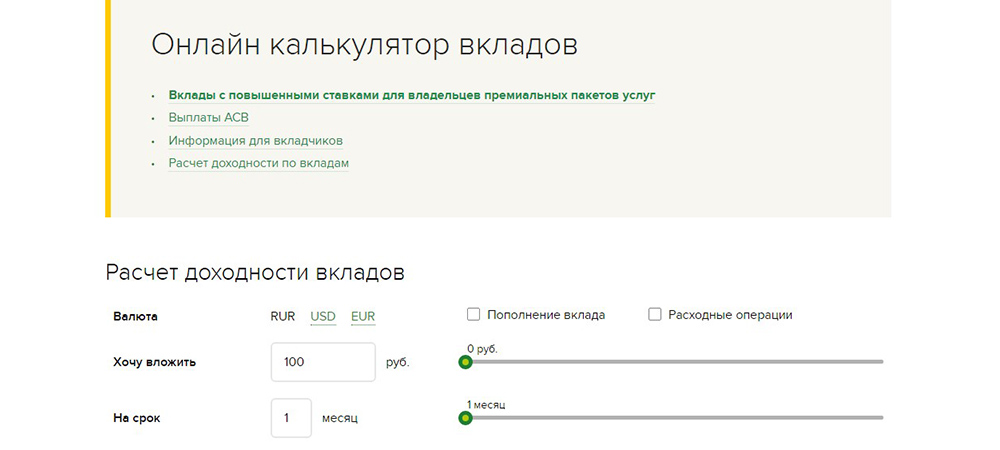Click the Онлайн калькулятор вкладов heading
The width and height of the screenshot is (1000, 450).
[364, 46]
